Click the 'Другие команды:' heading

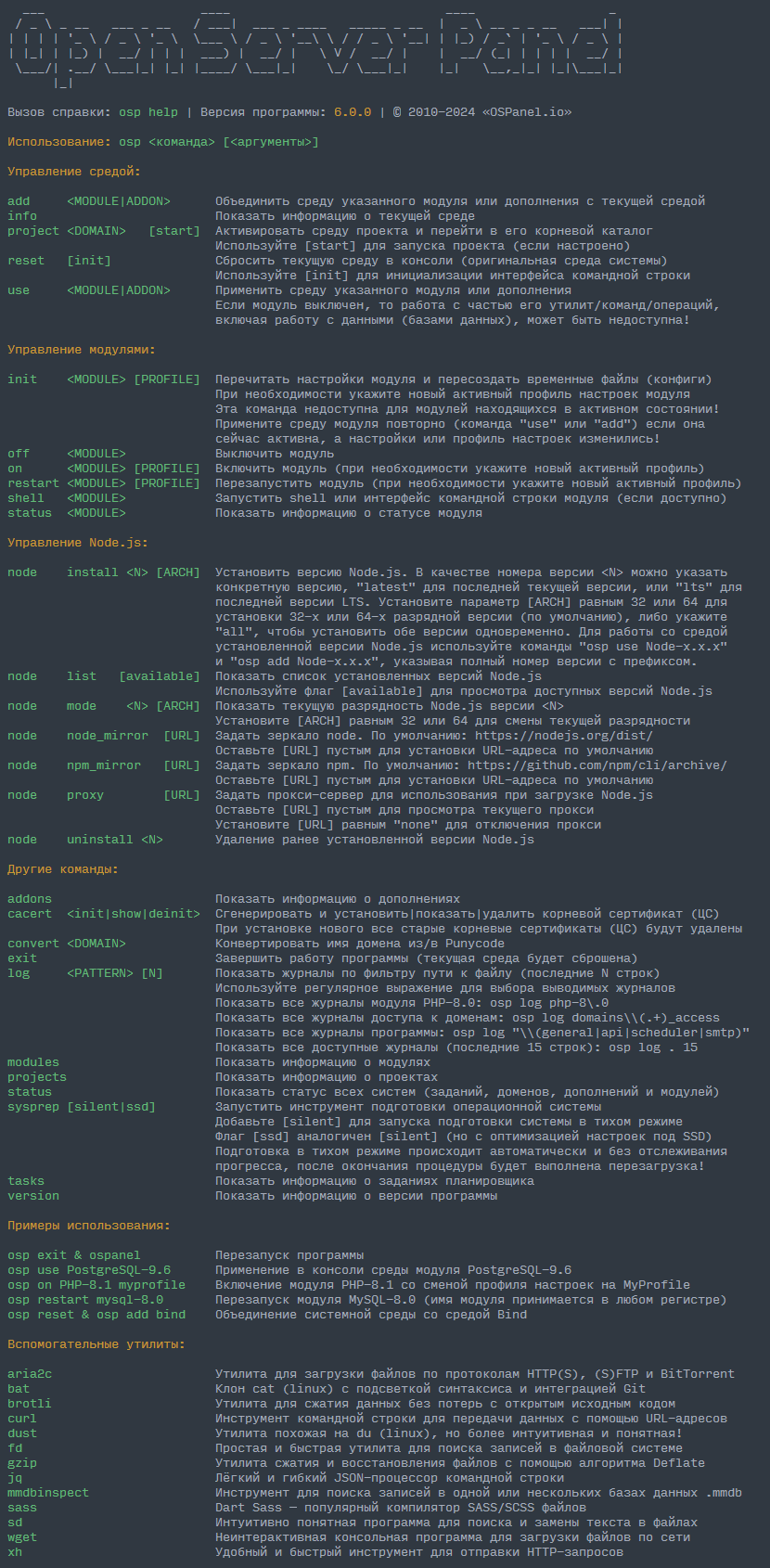(63, 869)
